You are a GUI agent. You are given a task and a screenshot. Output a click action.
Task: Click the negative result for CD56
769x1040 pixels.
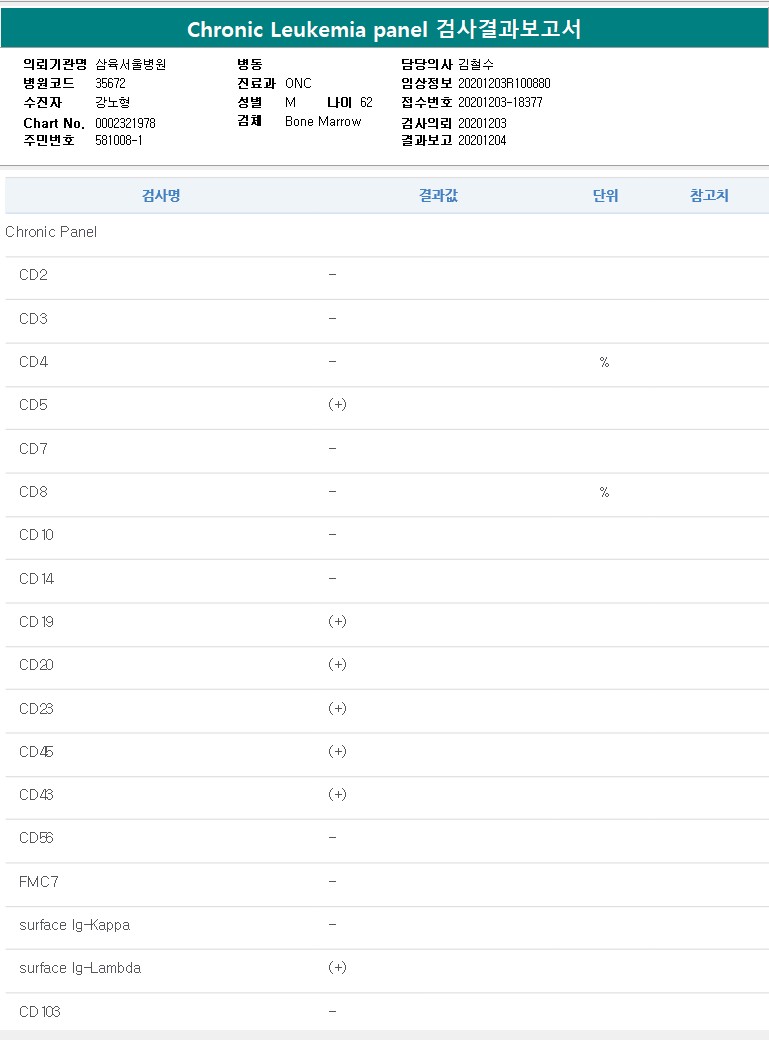332,838
